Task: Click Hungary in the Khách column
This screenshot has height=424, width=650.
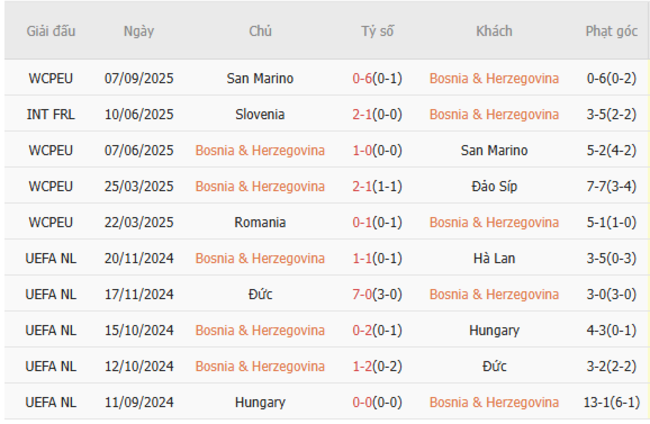Action: click(x=494, y=330)
